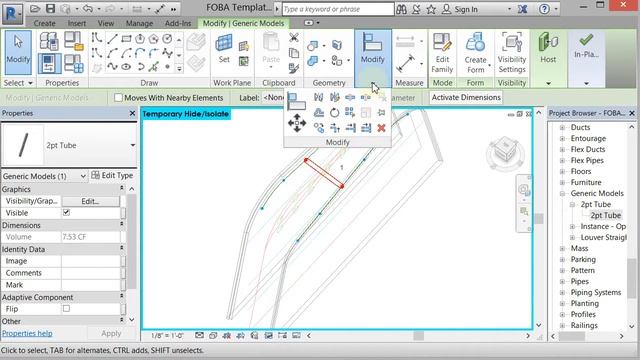The width and height of the screenshot is (640, 360).
Task: Click the Array tool in Modify flyout
Action: [x=350, y=113]
